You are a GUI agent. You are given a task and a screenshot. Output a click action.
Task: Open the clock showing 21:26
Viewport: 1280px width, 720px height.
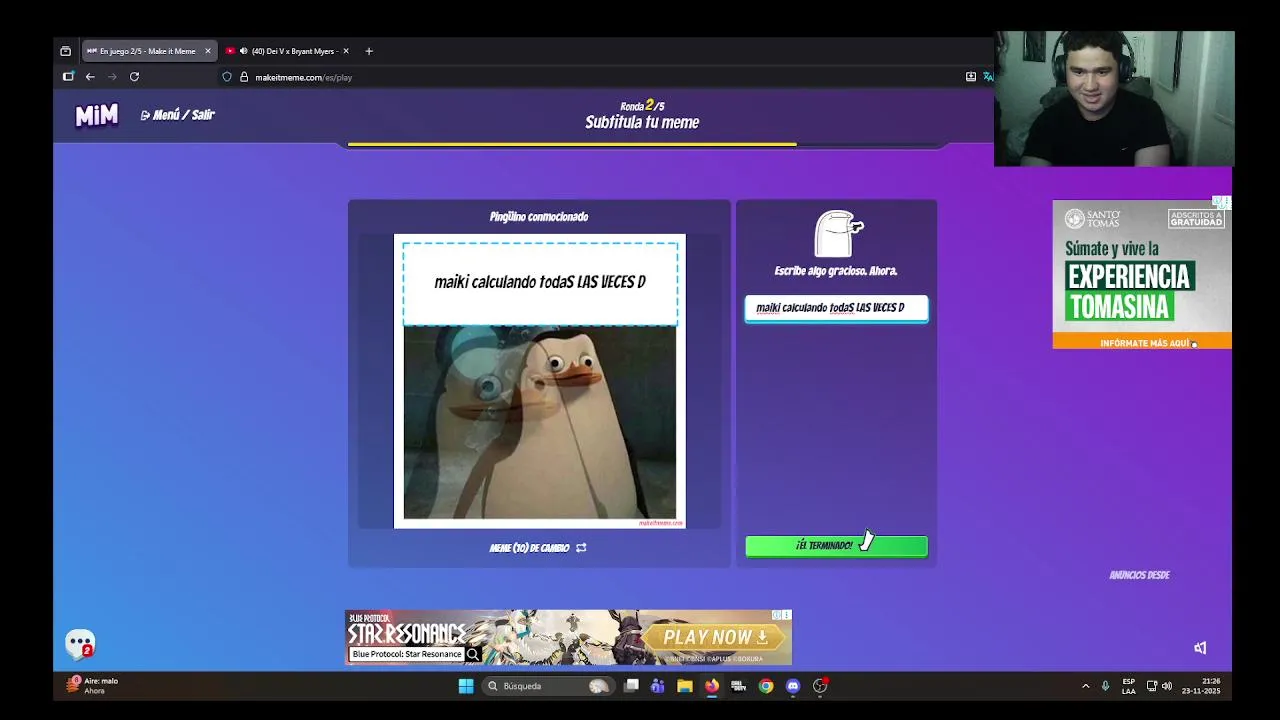pyautogui.click(x=1201, y=686)
